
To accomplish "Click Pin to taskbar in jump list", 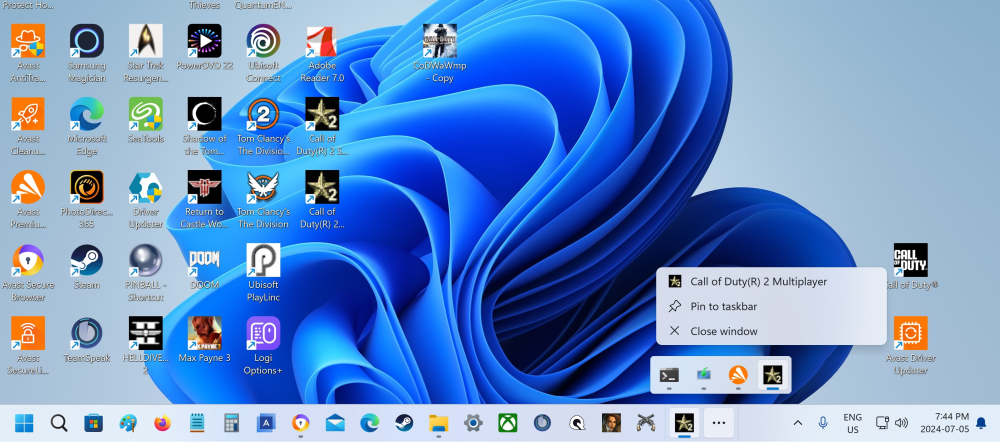I will coord(723,306).
